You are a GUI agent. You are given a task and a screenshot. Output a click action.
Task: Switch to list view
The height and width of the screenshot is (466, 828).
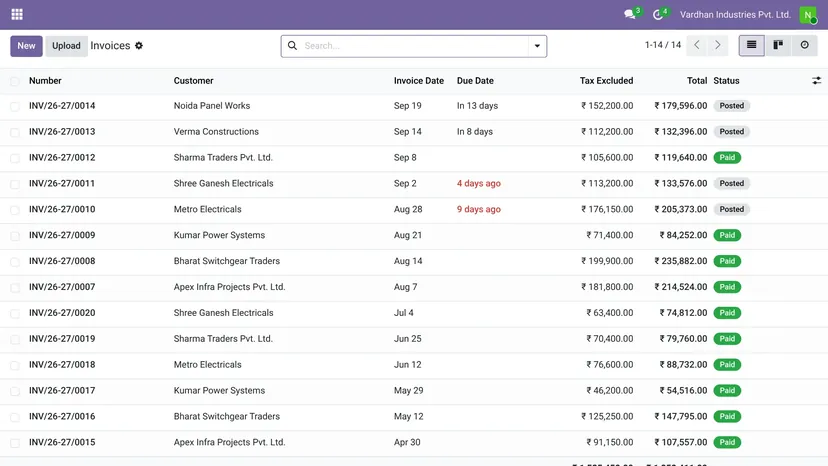751,45
